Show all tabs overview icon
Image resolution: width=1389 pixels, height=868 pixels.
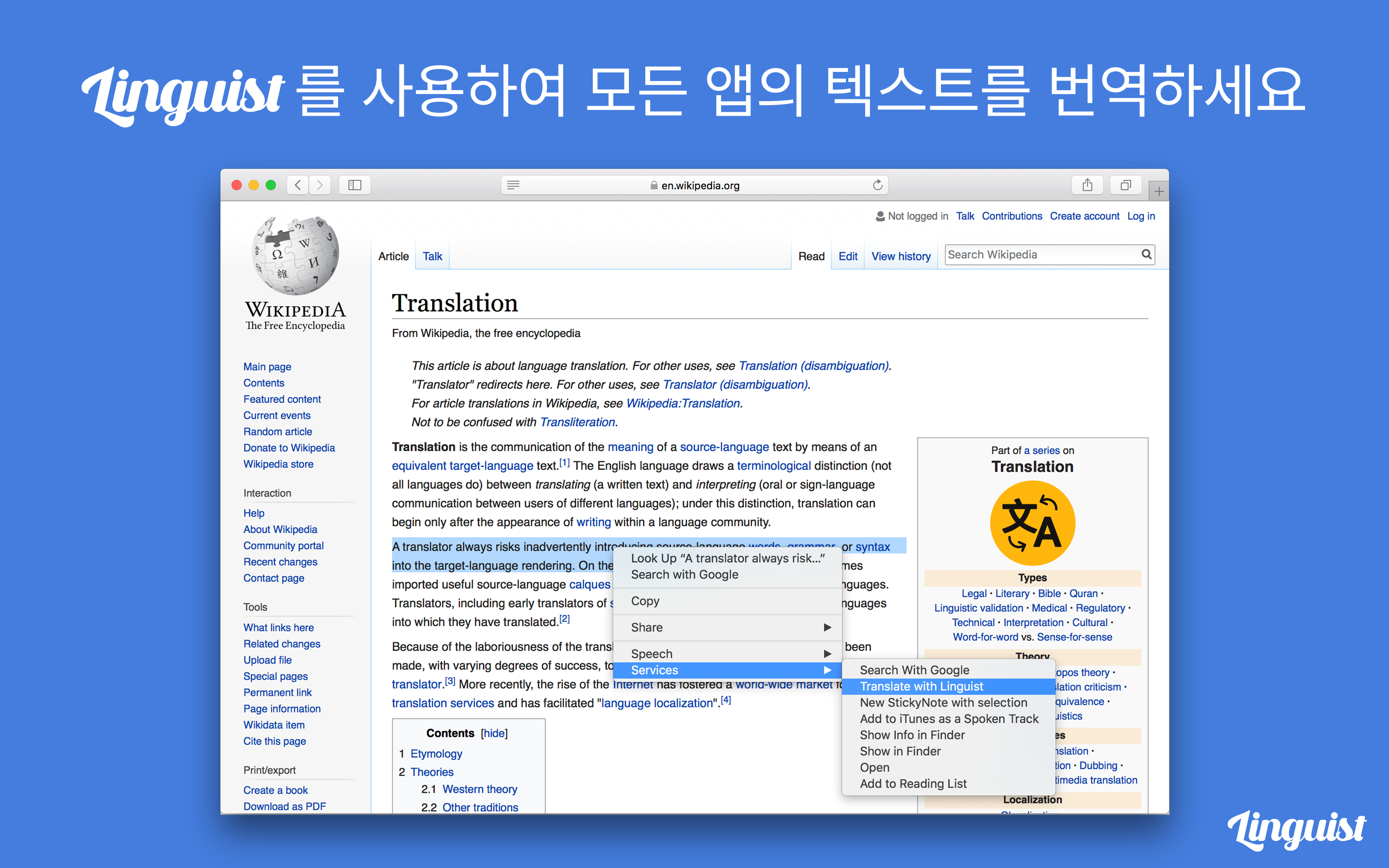pyautogui.click(x=1126, y=185)
